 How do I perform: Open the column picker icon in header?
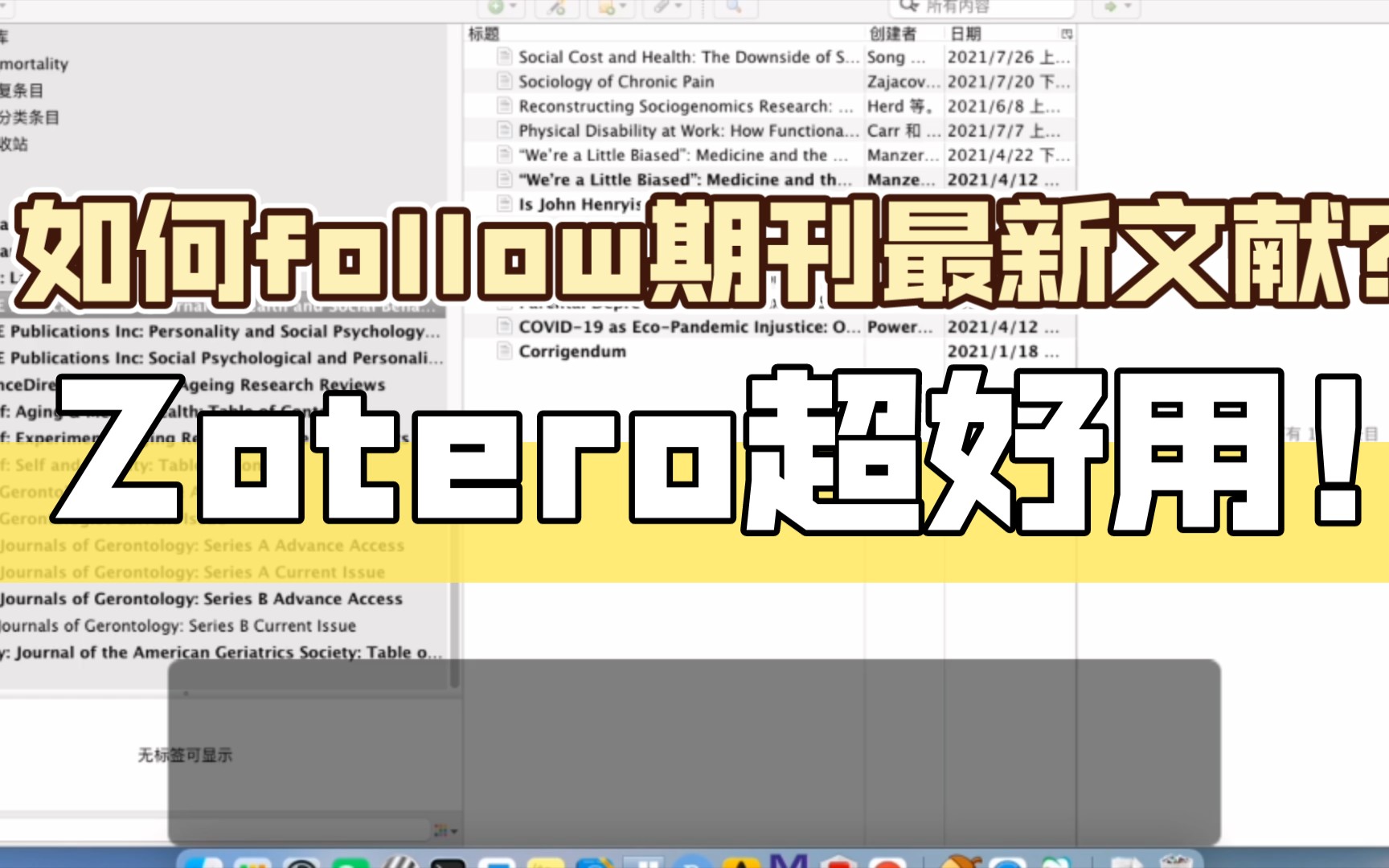pos(1067,34)
